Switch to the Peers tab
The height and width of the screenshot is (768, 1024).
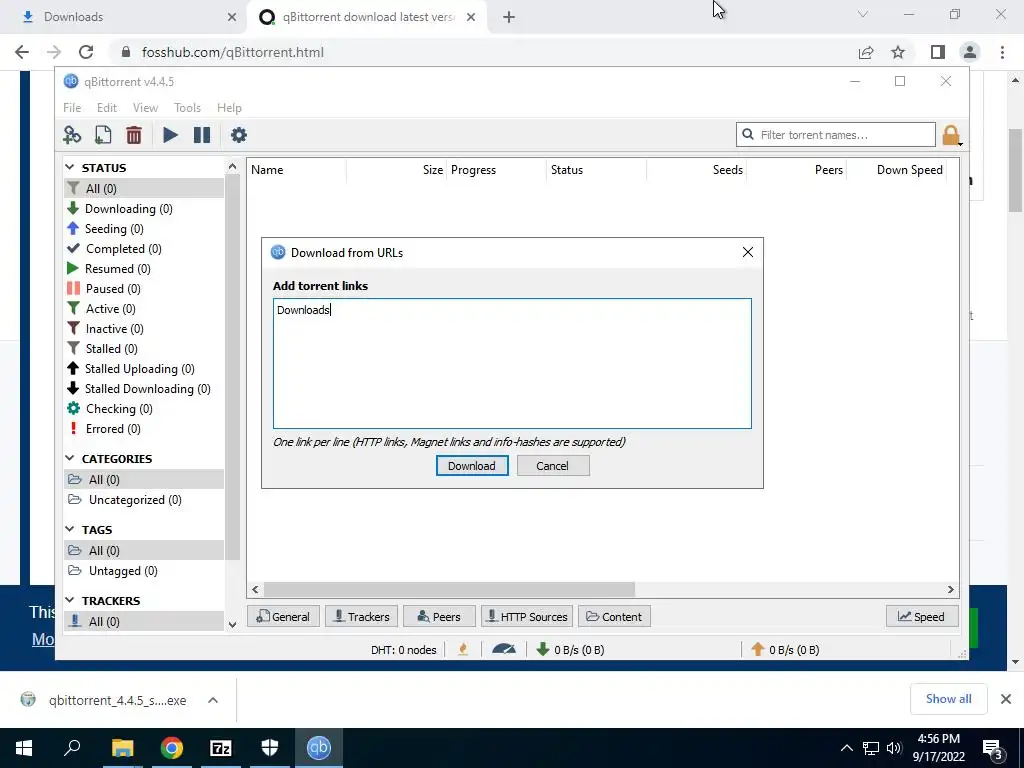point(439,616)
